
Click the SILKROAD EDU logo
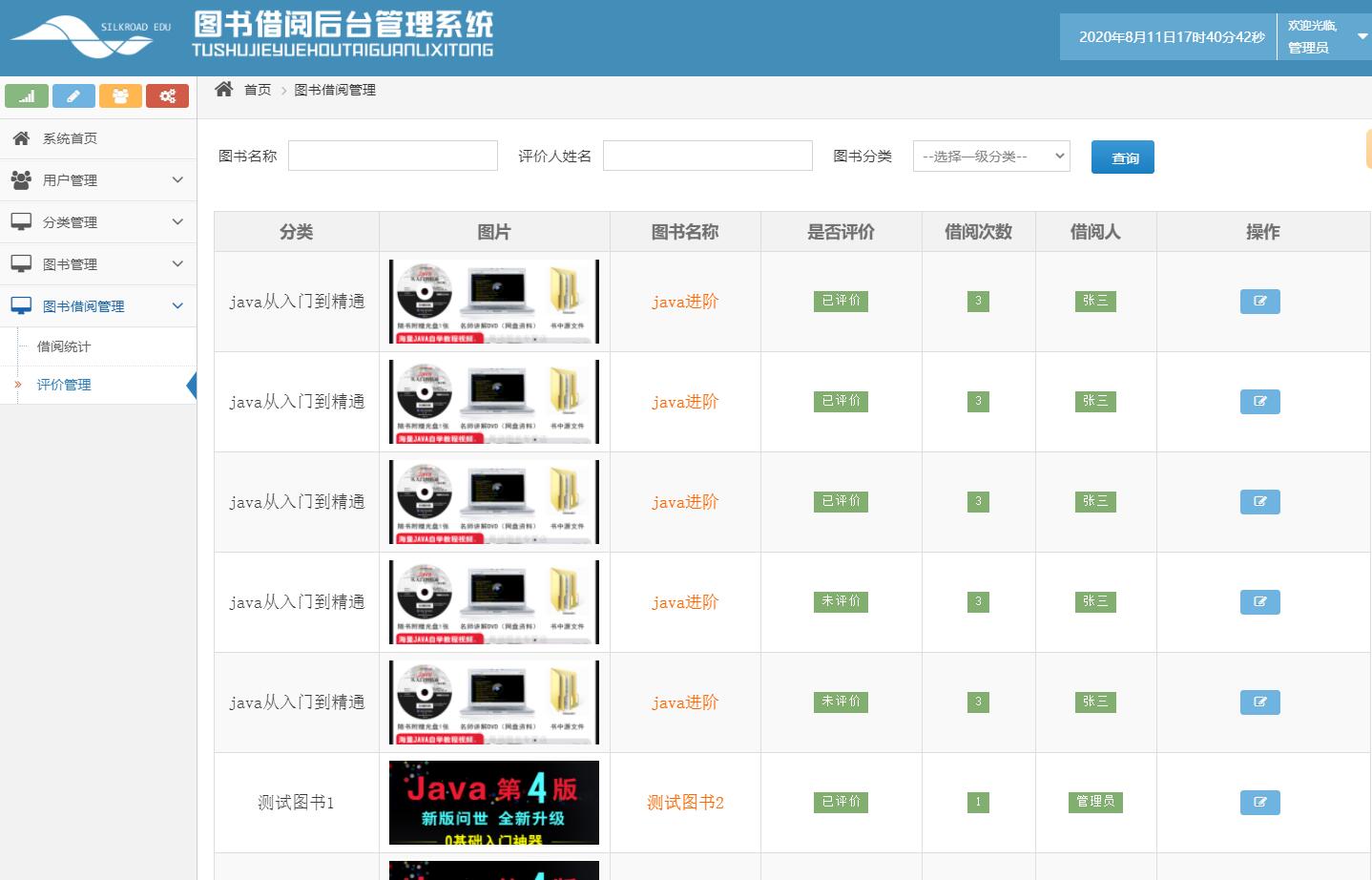click(x=86, y=35)
